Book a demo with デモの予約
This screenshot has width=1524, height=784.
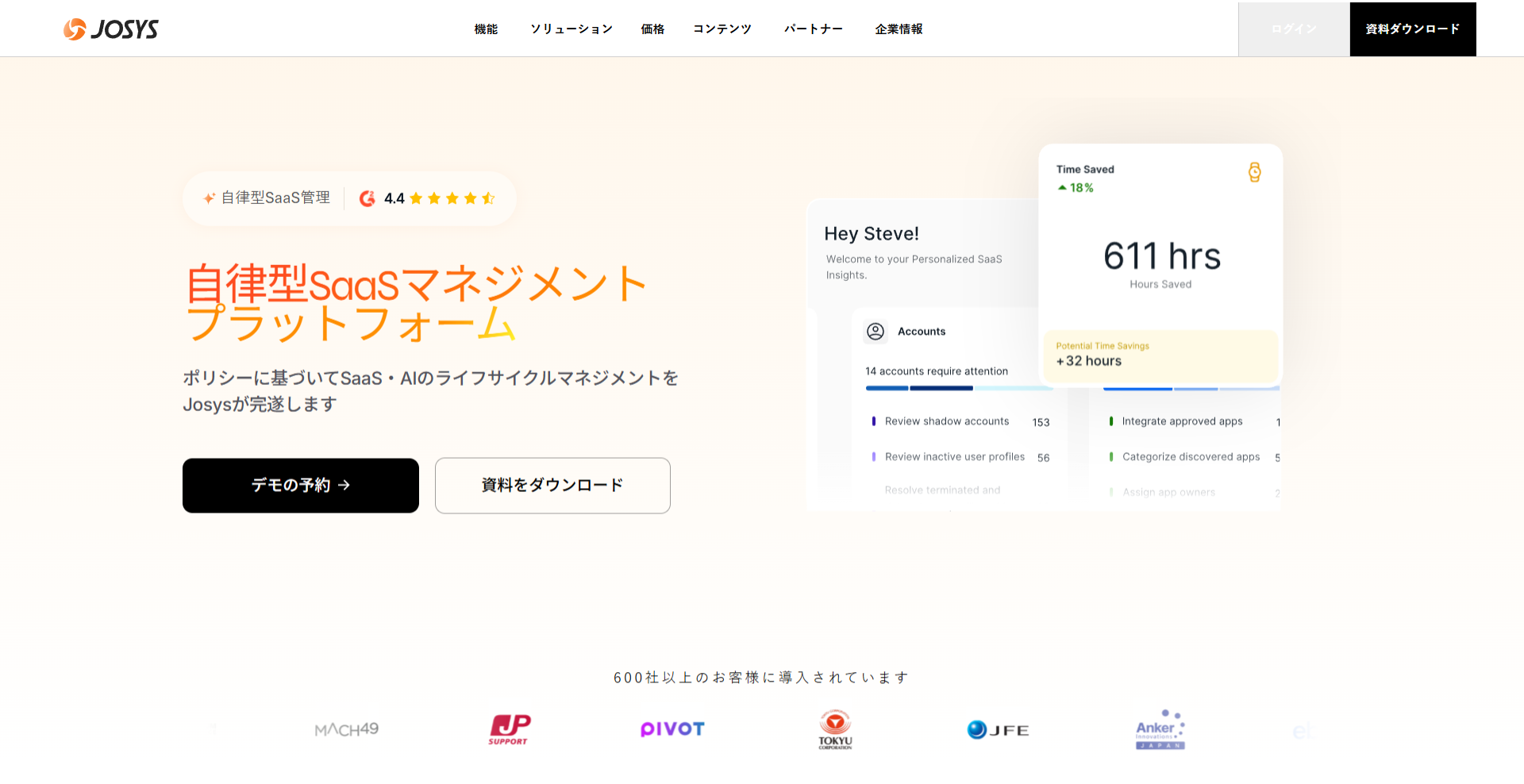[301, 486]
